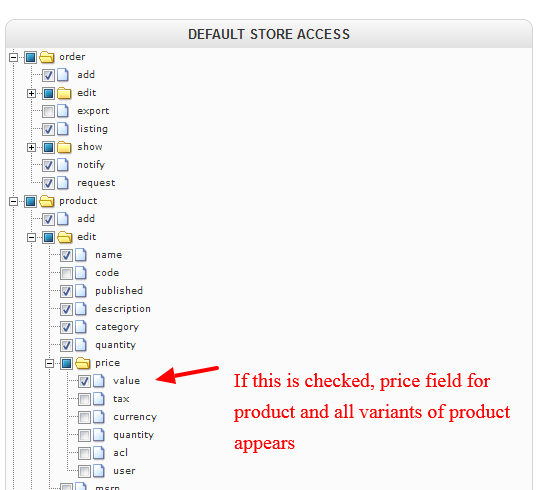Toggle the order show tri-state checkbox
The height and width of the screenshot is (490, 537).
coord(48,147)
